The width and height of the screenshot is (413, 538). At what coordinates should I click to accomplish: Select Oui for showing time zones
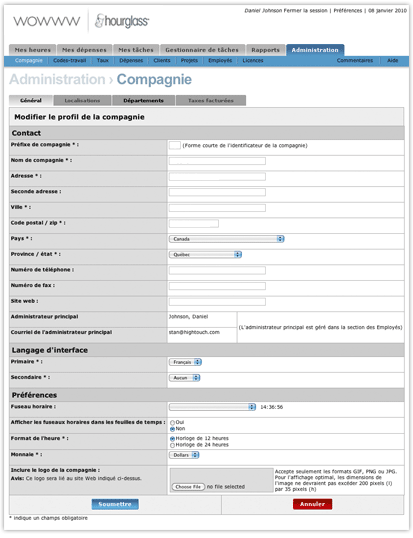(173, 423)
